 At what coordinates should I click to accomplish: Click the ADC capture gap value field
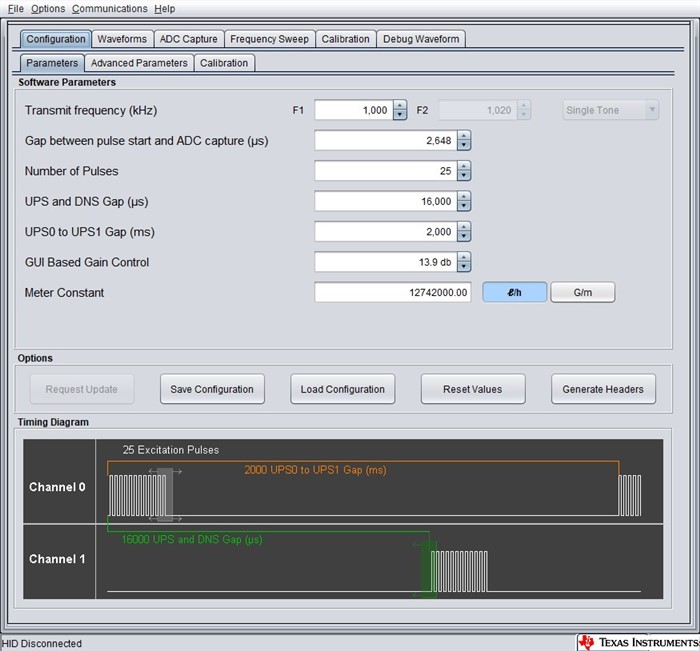pyautogui.click(x=386, y=141)
